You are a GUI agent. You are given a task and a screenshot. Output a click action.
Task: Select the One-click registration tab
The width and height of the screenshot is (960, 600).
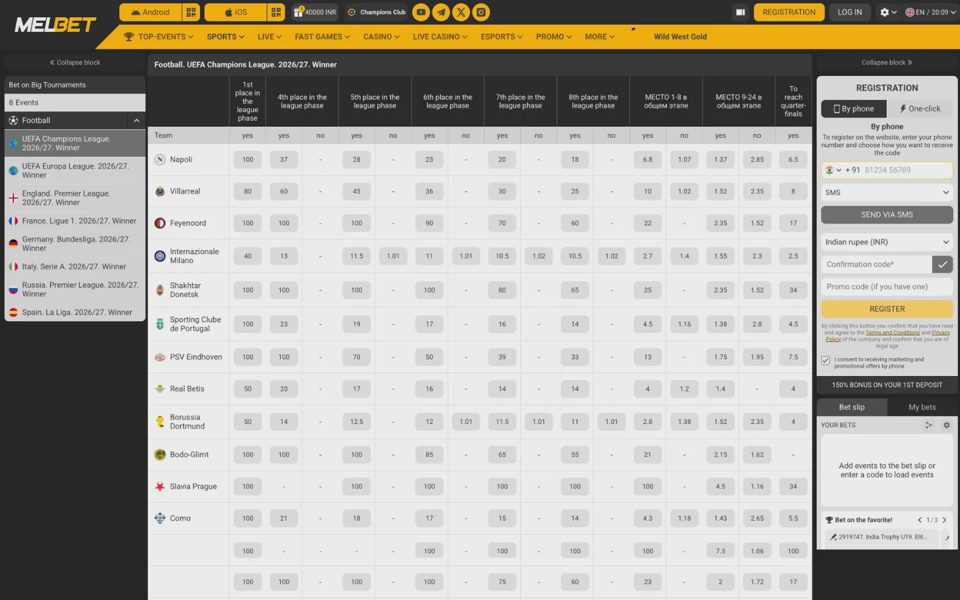(920, 109)
